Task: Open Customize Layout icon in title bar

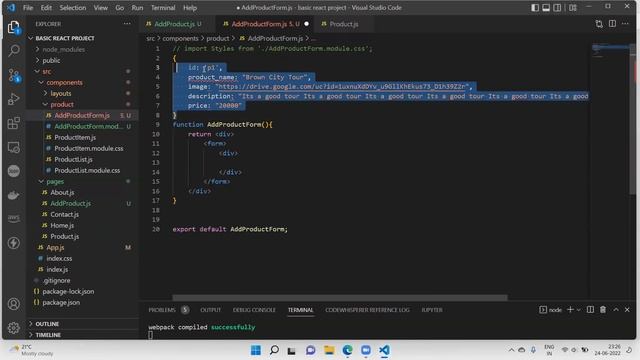Action: pos(573,7)
